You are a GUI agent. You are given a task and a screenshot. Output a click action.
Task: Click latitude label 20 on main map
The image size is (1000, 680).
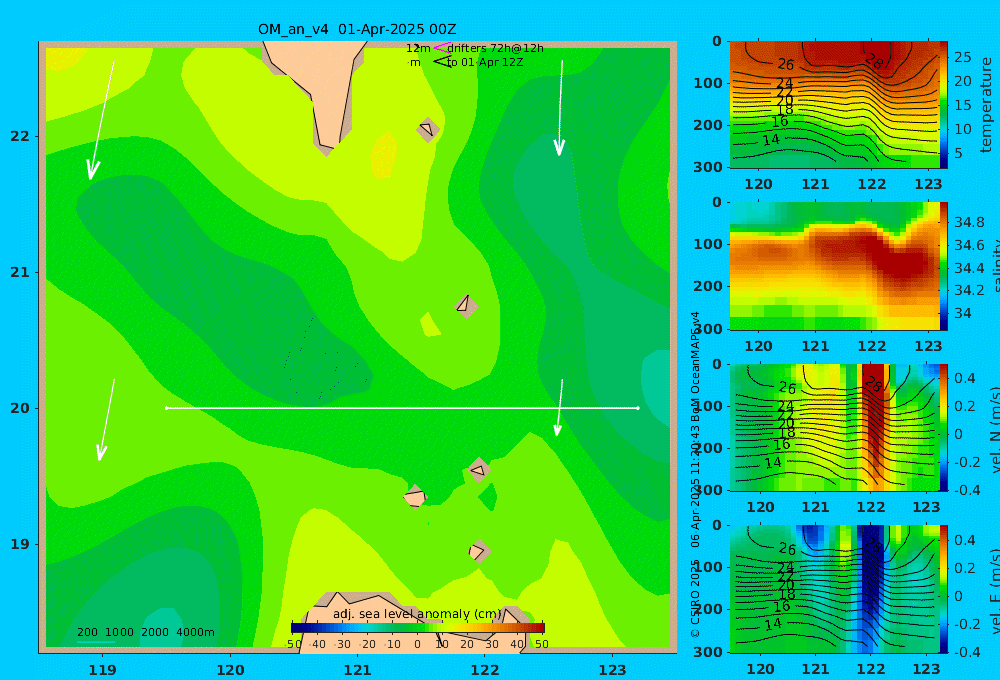20,408
